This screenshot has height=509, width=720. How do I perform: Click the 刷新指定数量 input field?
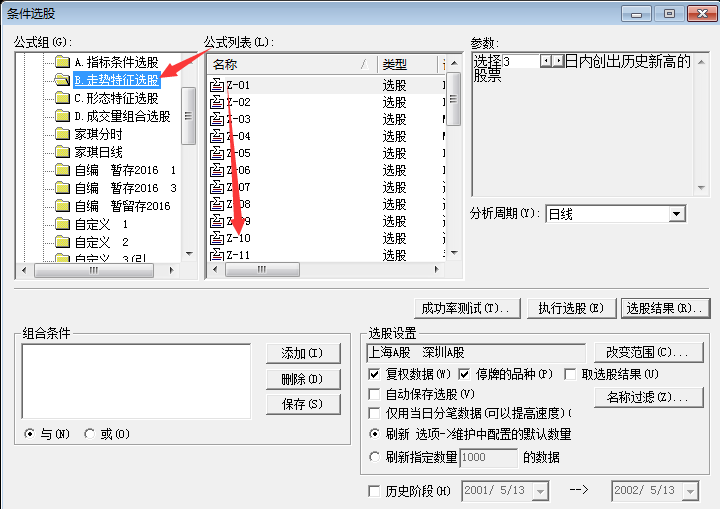click(487, 457)
